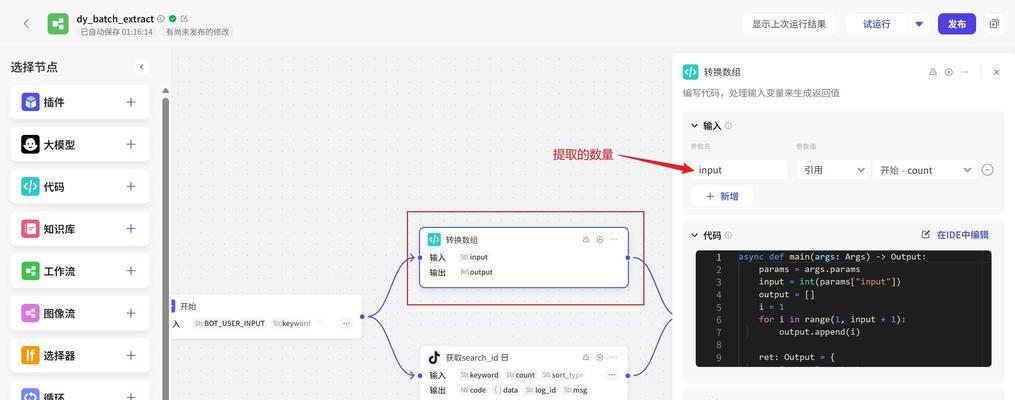Viewport: 1015px width, 400px height.
Task: Open the 开始 - count value dropdown
Action: 925,170
